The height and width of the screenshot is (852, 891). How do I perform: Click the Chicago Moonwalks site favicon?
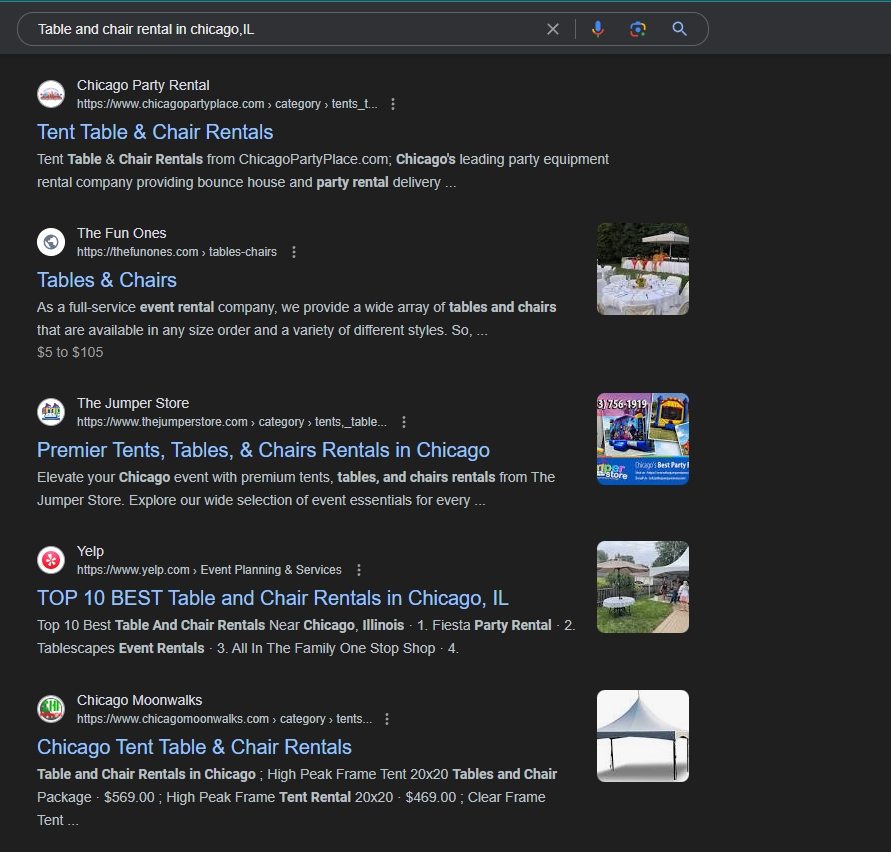tap(51, 709)
